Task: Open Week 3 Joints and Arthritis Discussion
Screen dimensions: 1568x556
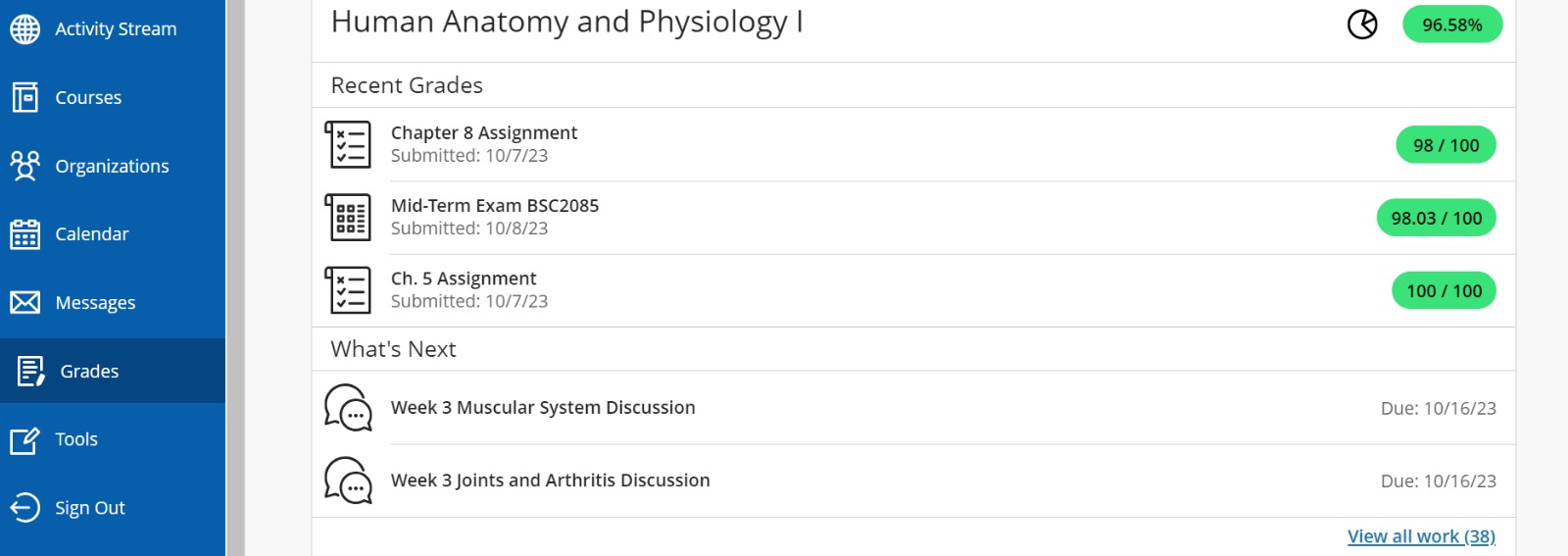Action: 550,480
